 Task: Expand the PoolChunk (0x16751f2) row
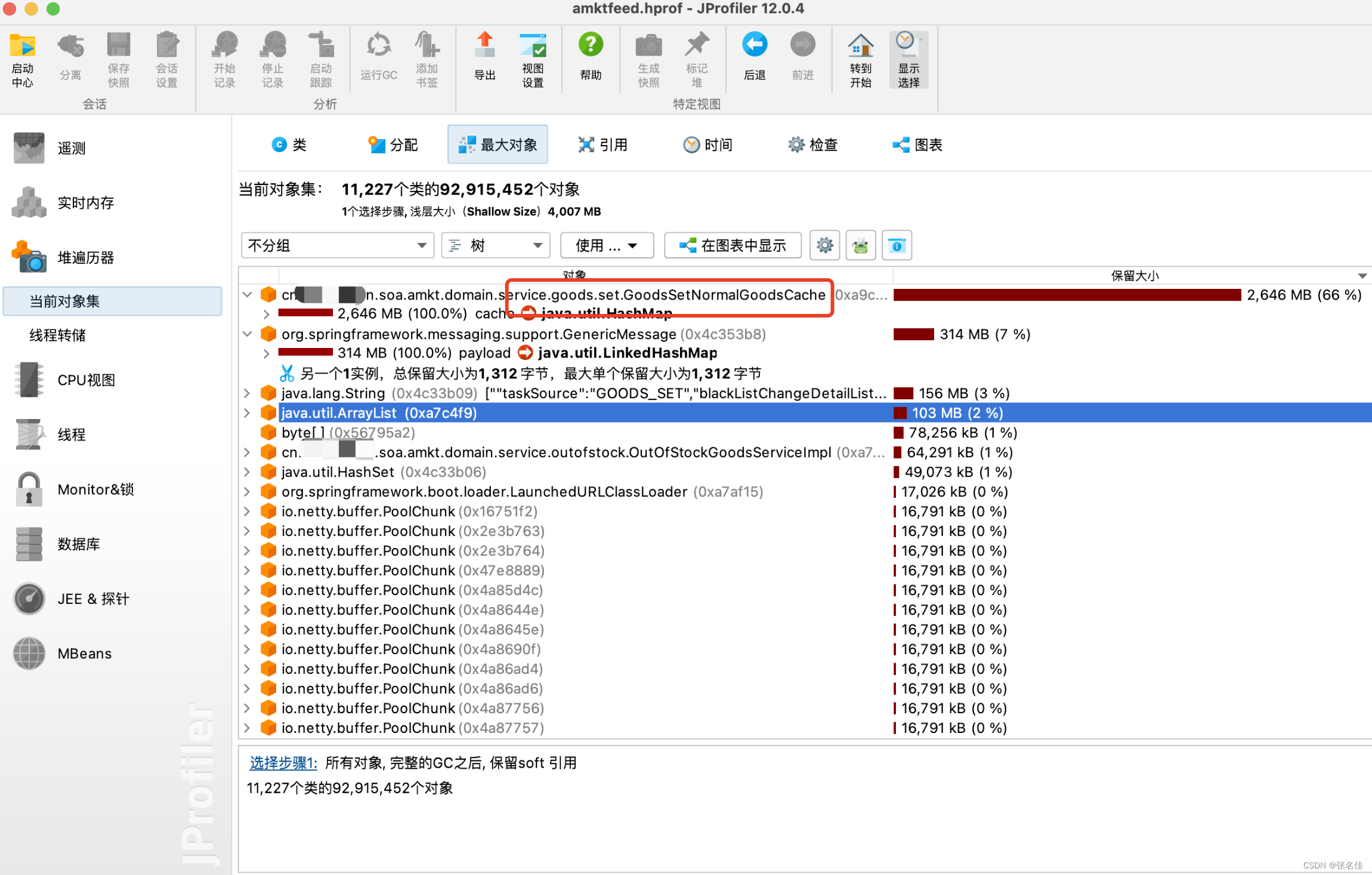tap(248, 511)
